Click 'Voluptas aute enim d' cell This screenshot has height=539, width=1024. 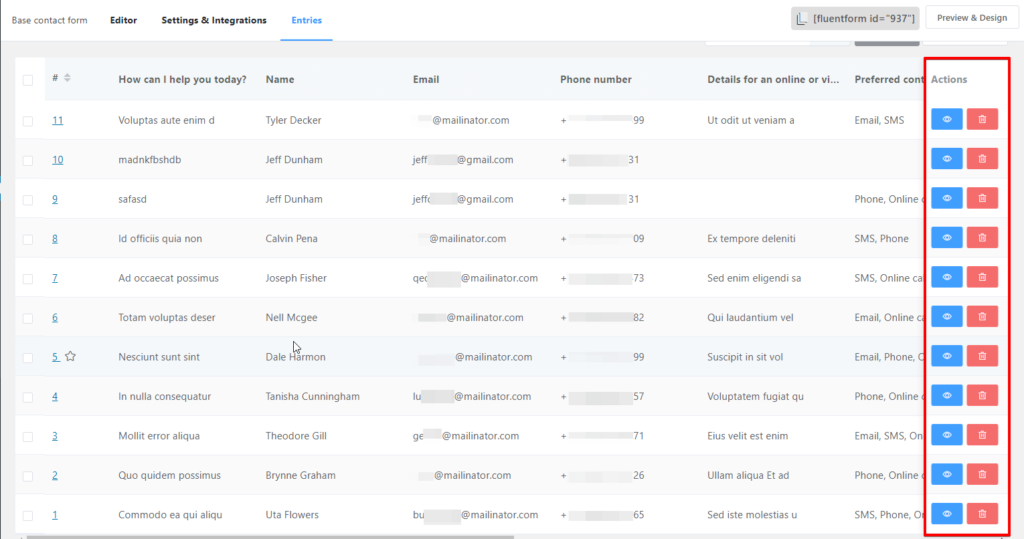(166, 120)
